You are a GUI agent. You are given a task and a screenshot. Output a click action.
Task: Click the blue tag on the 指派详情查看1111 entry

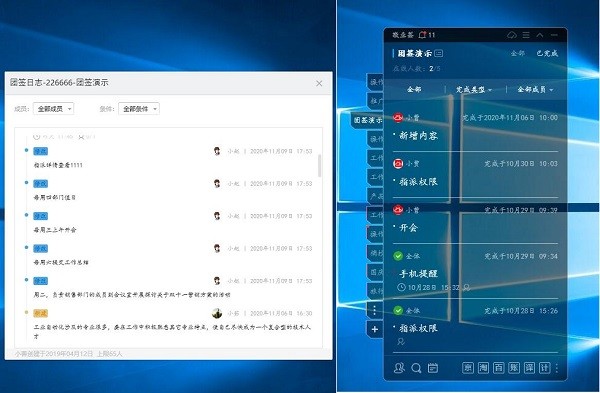coord(41,151)
